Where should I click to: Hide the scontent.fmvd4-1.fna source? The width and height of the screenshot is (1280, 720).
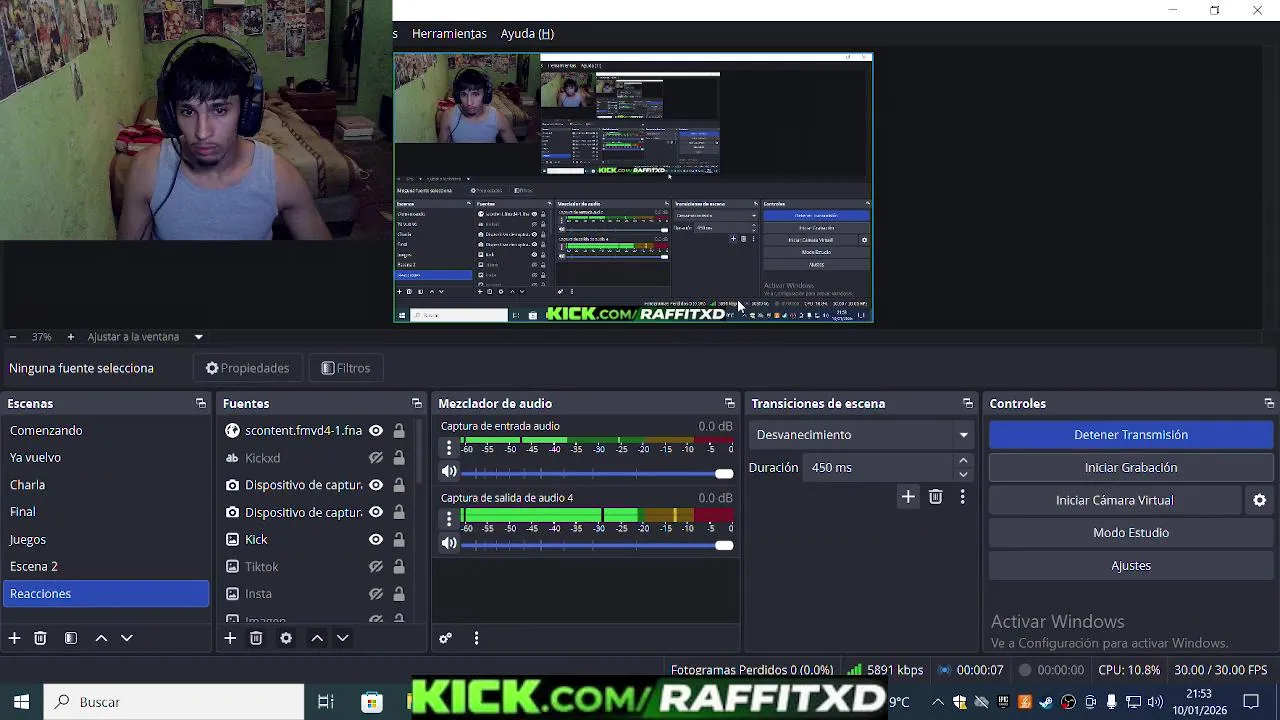pos(376,430)
